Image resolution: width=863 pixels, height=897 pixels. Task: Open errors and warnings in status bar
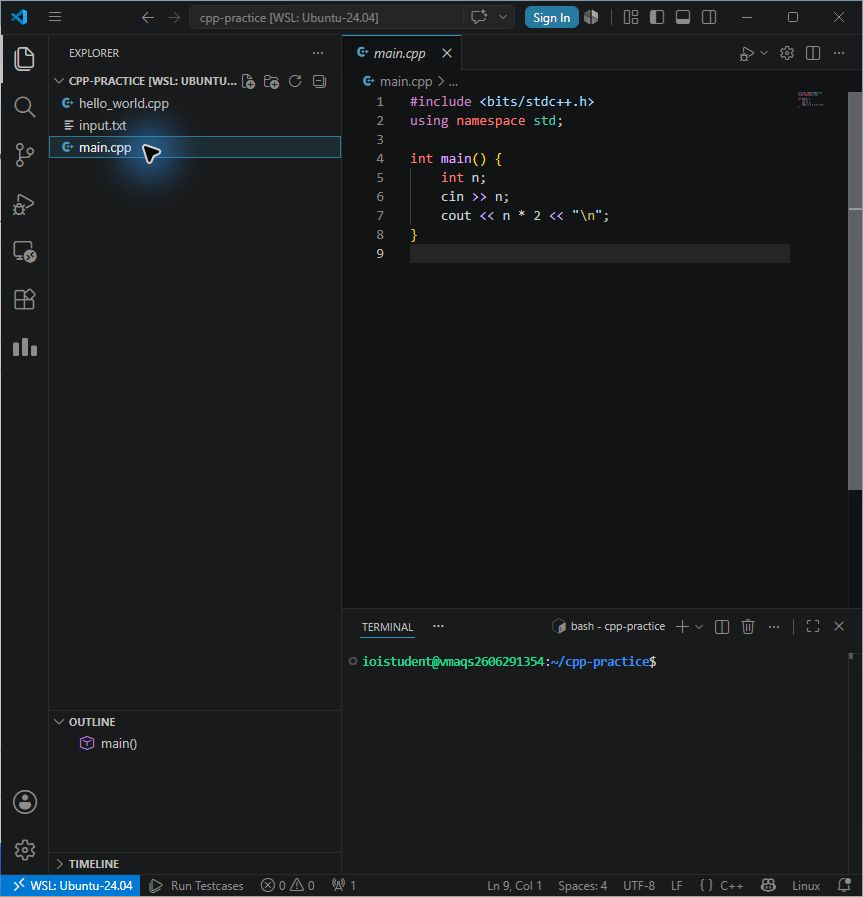(x=288, y=886)
